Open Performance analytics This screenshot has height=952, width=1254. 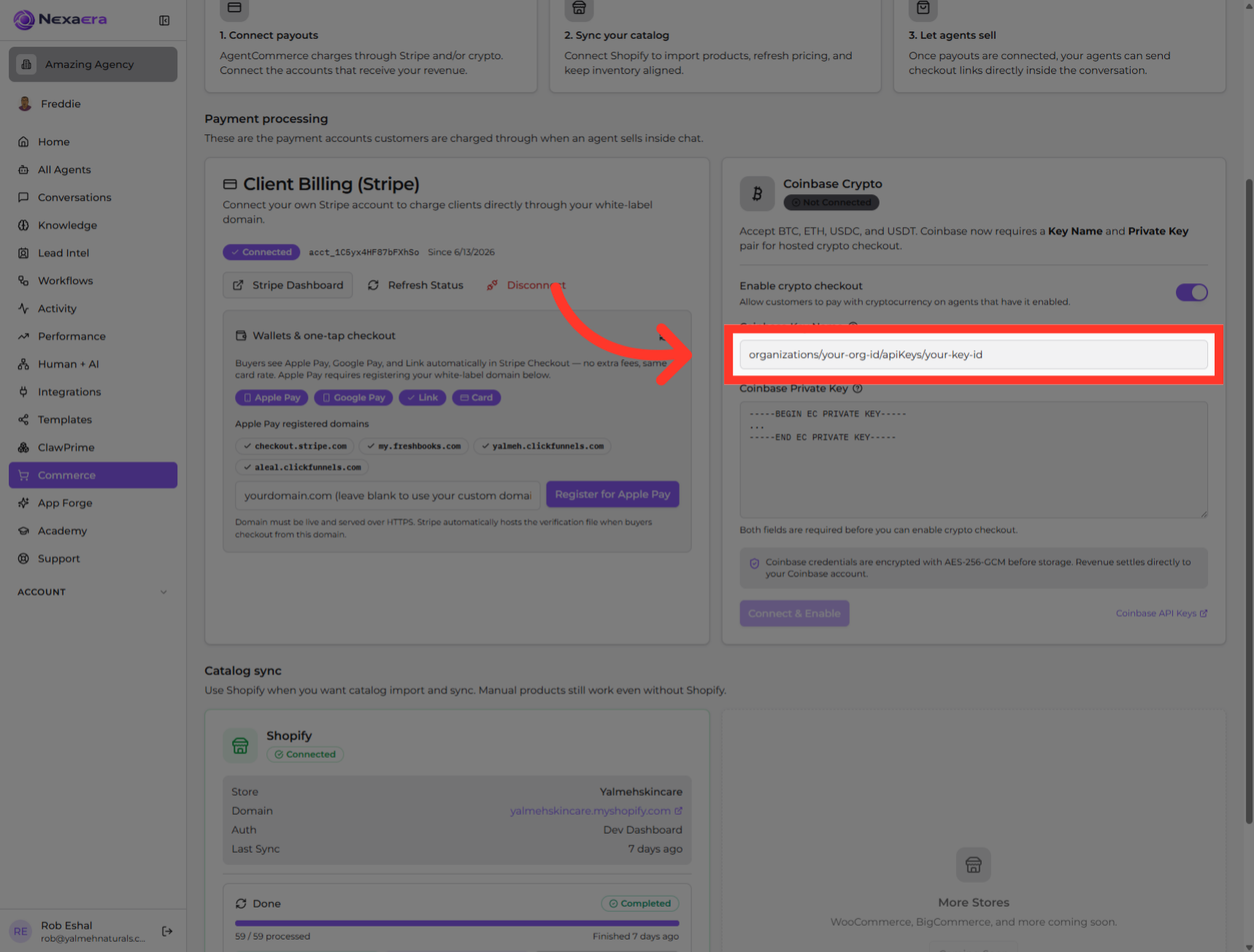[93, 336]
